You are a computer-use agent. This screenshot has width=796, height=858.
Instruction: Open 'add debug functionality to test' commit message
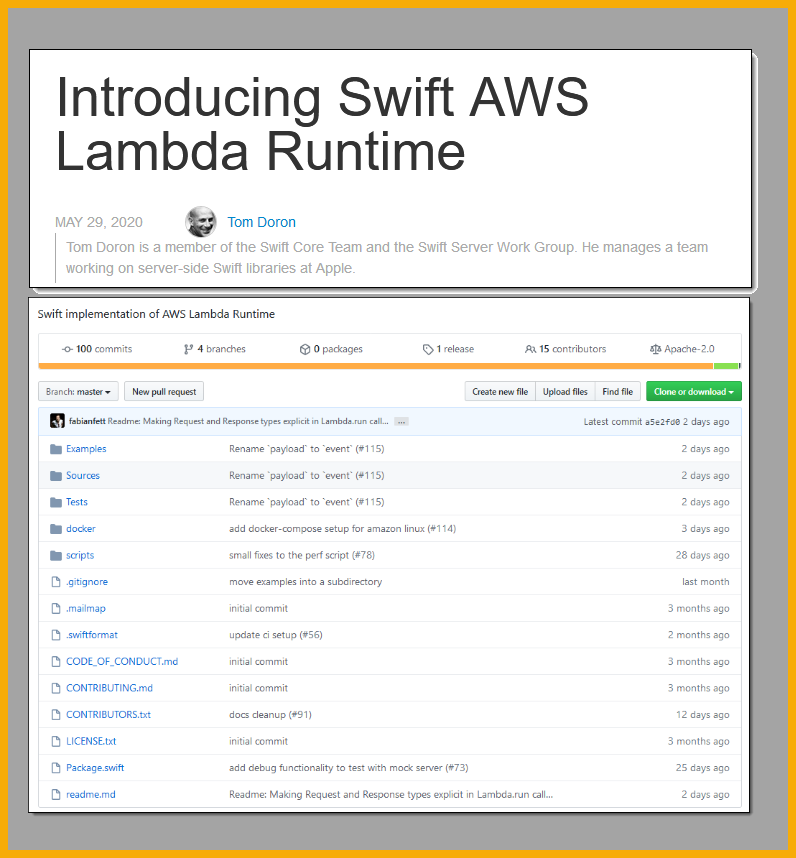point(348,768)
